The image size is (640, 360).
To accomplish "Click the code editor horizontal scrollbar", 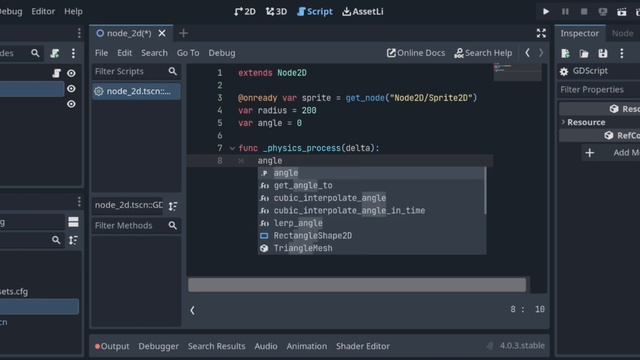I will [357, 285].
